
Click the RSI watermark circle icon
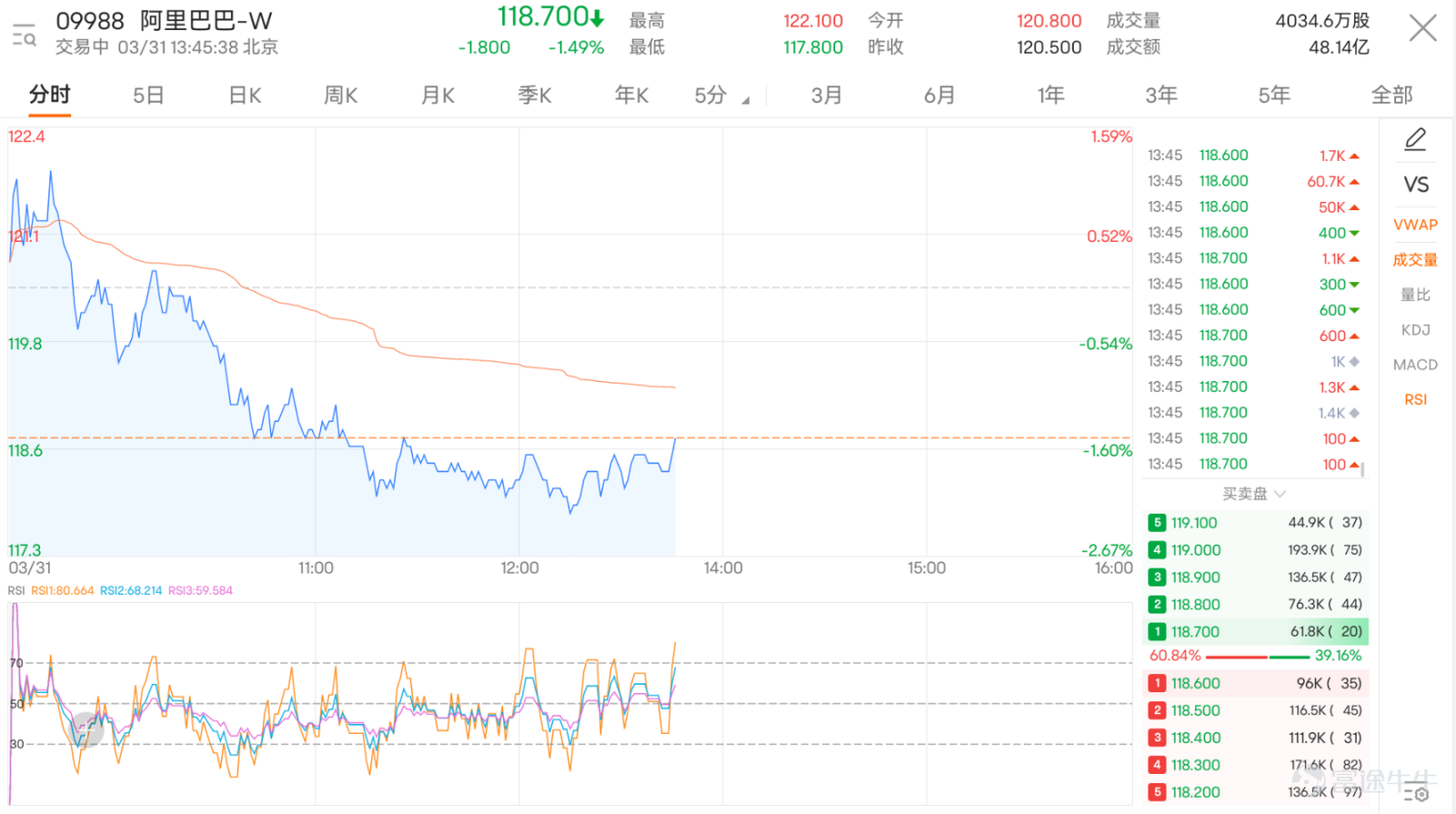coord(87,729)
